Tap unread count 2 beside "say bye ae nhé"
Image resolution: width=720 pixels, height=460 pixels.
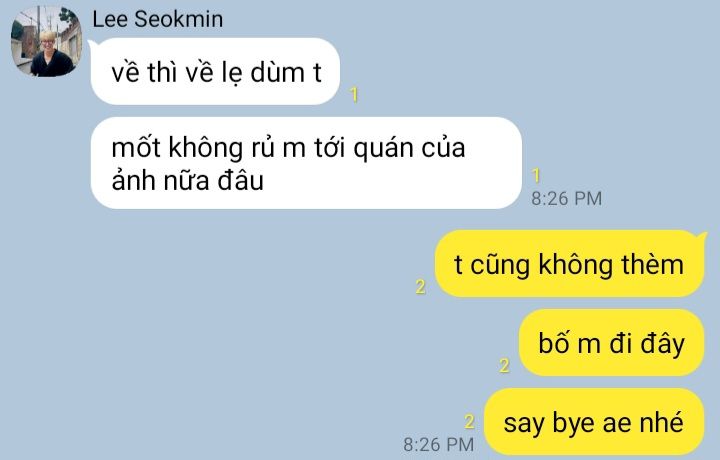469,421
